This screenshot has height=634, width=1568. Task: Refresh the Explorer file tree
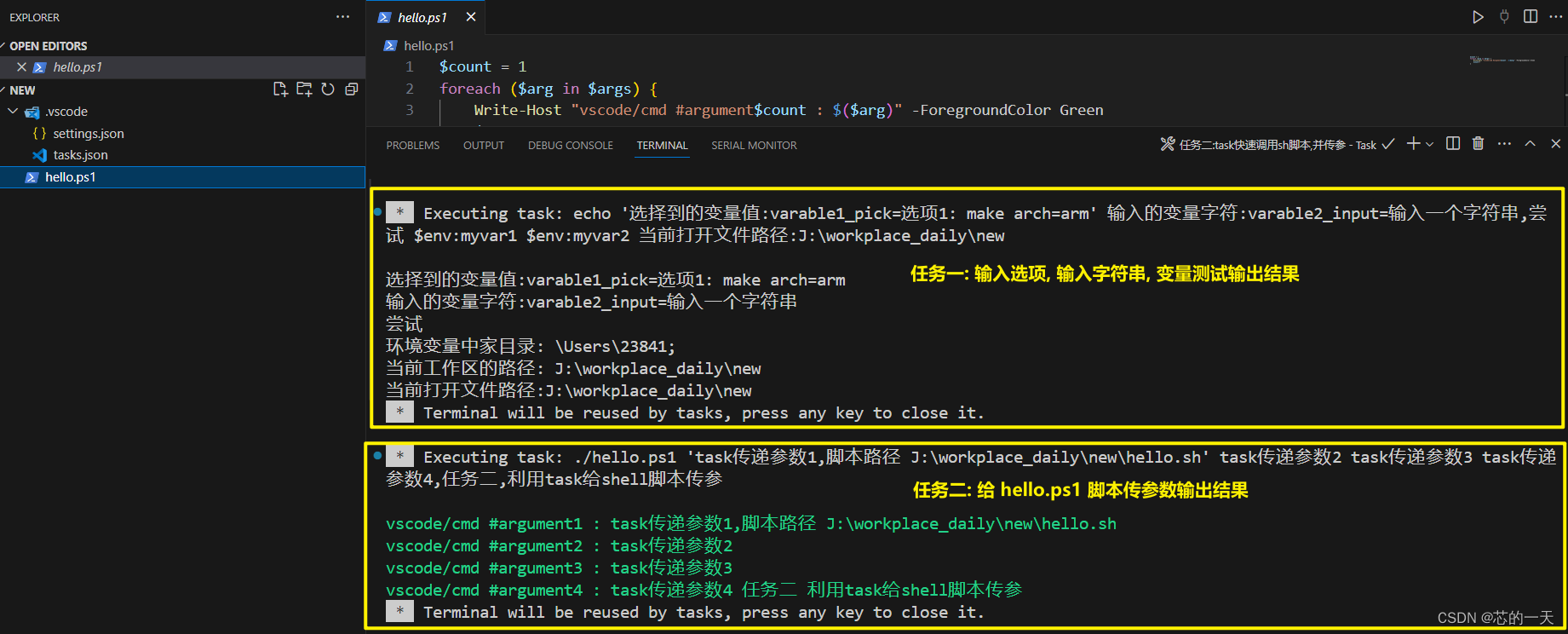[328, 89]
